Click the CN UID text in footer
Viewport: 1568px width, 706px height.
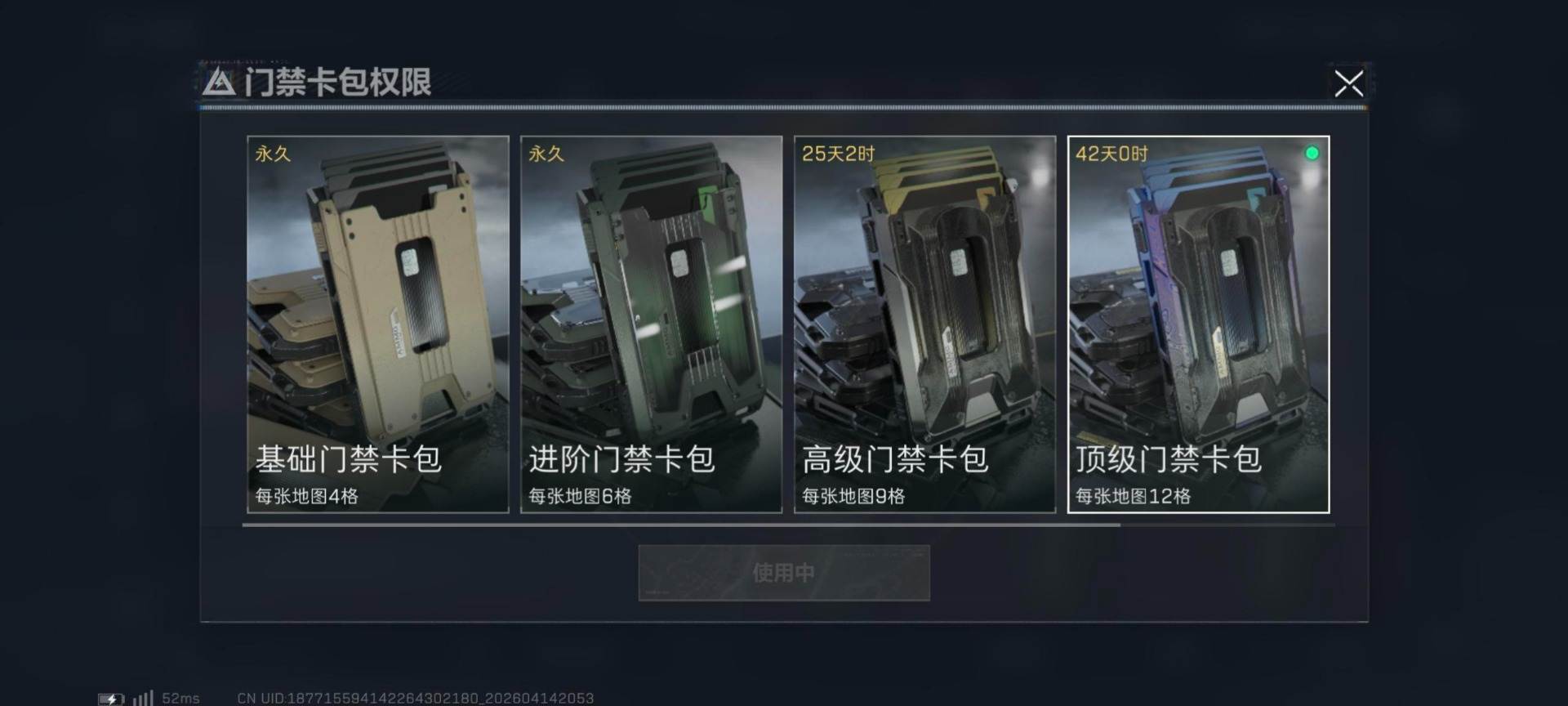415,699
